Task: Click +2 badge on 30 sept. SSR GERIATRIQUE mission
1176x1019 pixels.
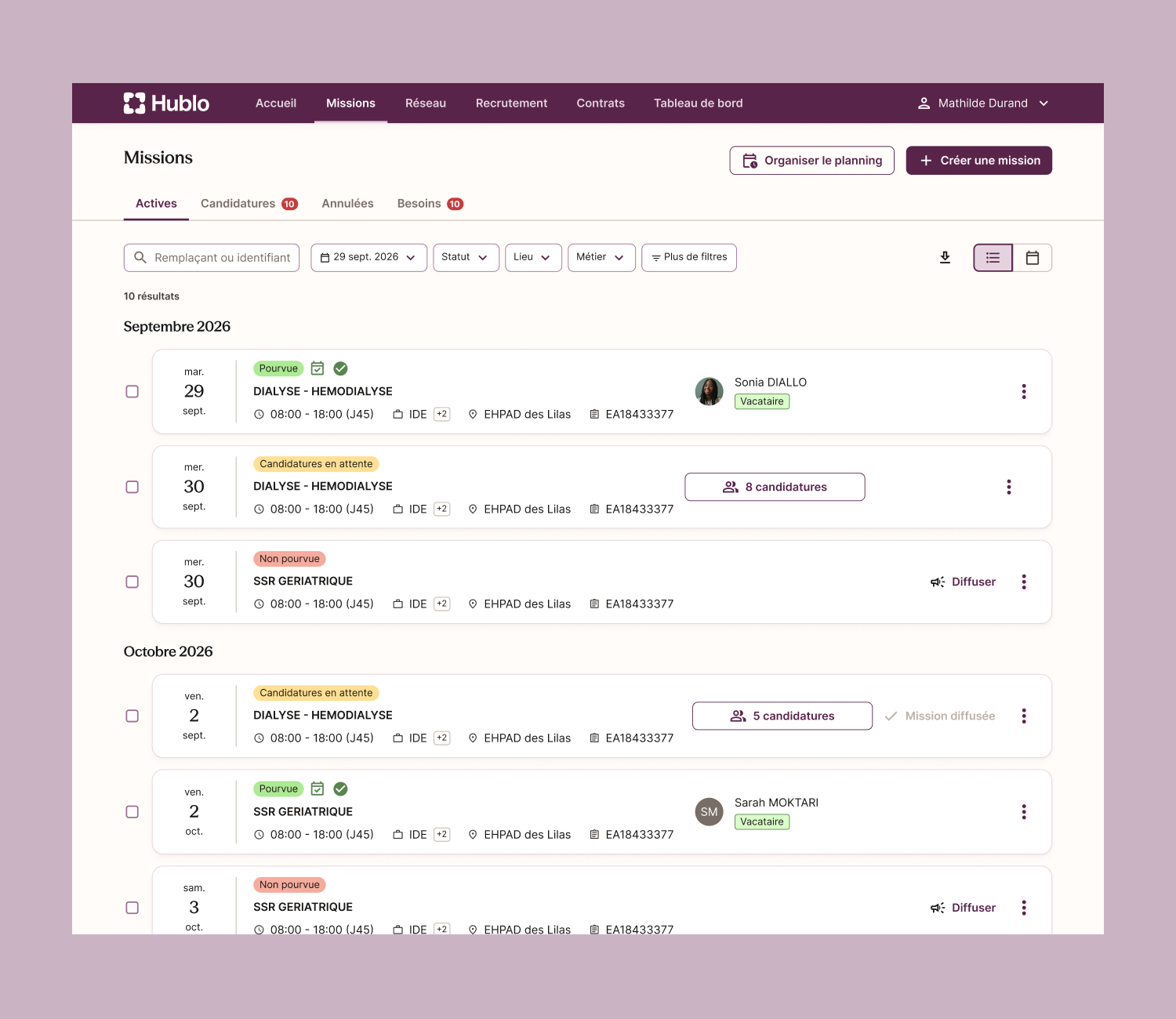Action: click(x=442, y=604)
